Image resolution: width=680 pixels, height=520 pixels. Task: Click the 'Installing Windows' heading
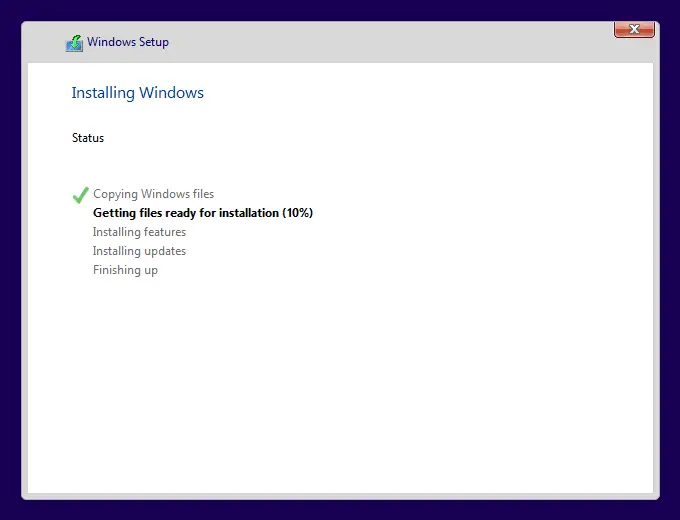coord(137,93)
